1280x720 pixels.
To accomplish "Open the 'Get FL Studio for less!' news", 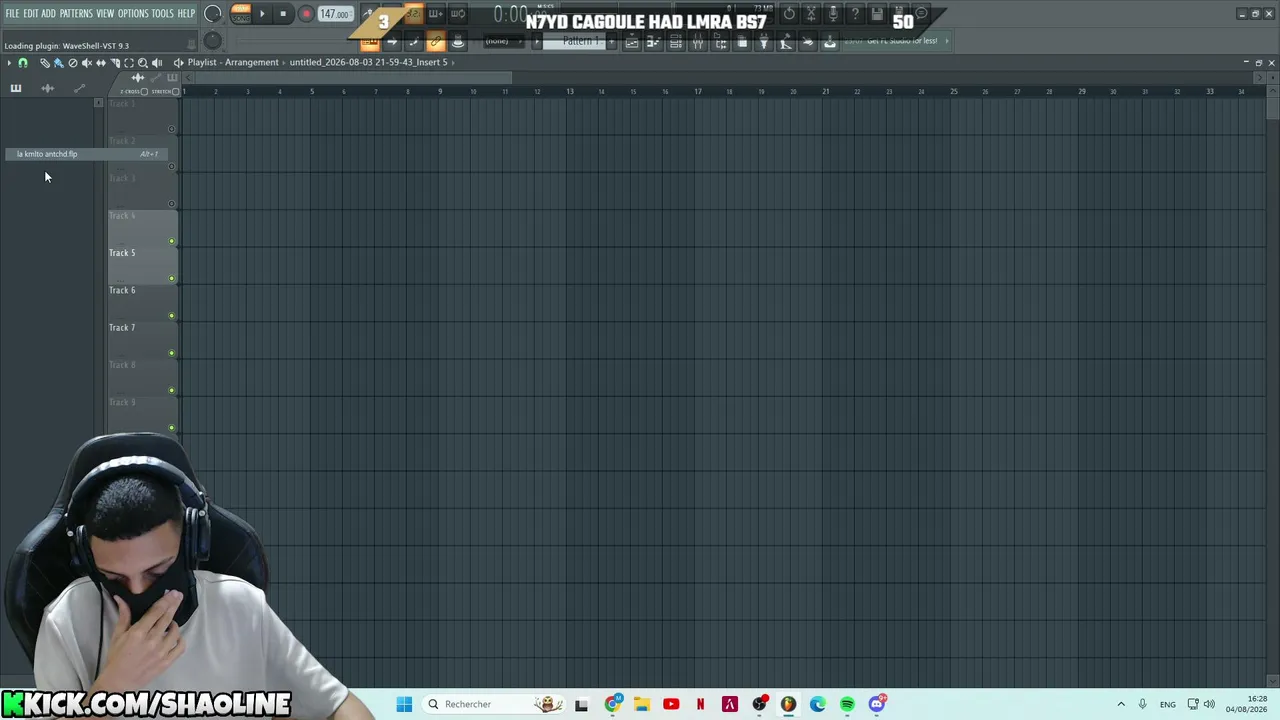I will [x=902, y=41].
